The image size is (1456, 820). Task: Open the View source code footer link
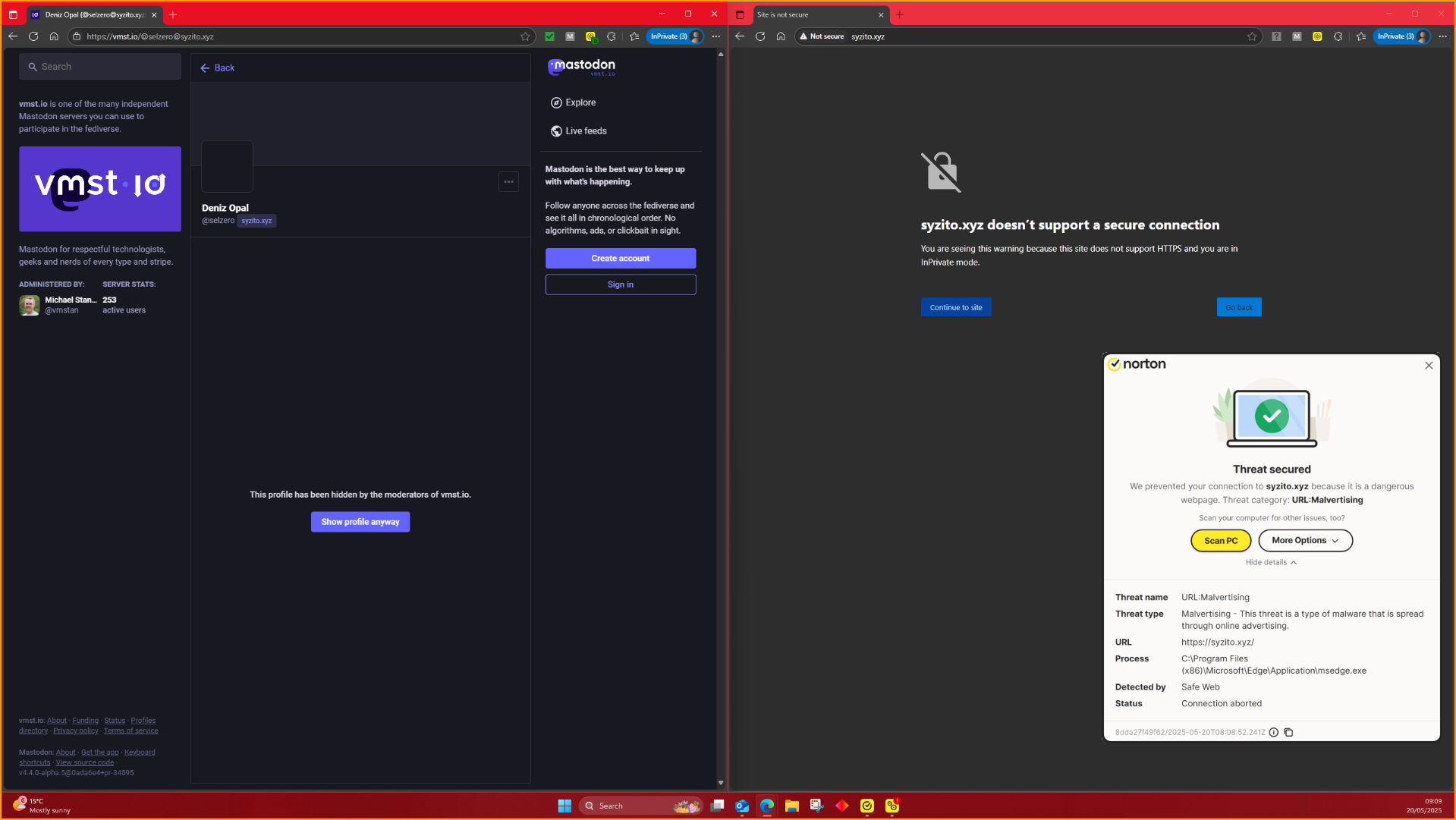pos(85,763)
